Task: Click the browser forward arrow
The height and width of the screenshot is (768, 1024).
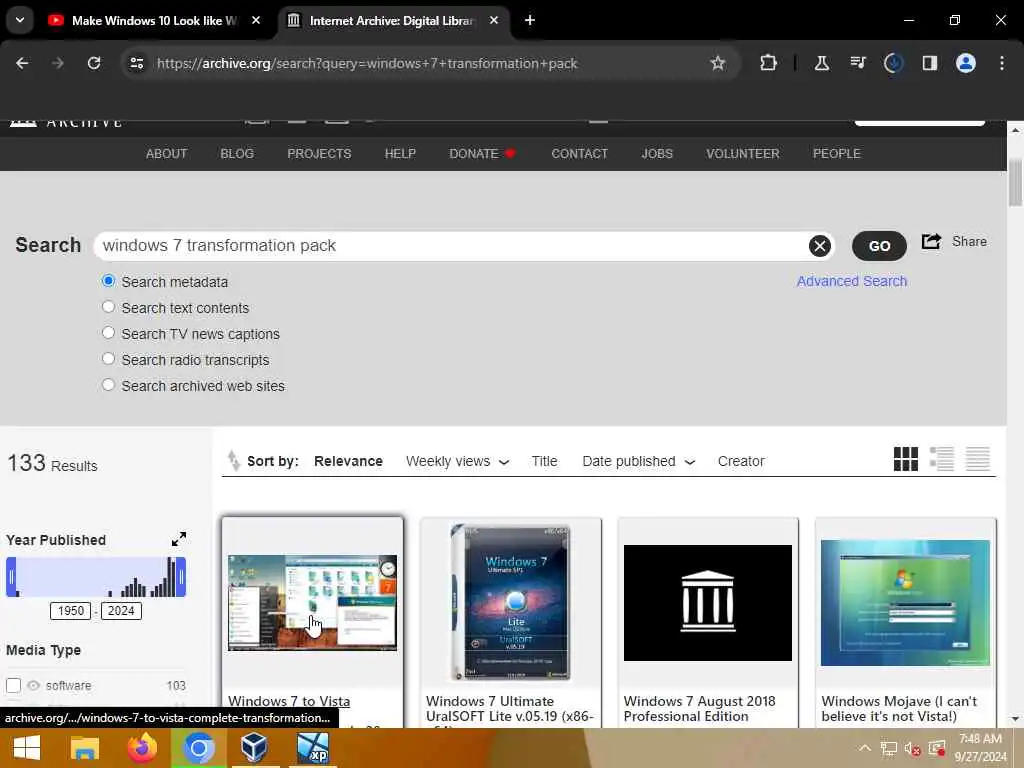Action: click(x=57, y=63)
